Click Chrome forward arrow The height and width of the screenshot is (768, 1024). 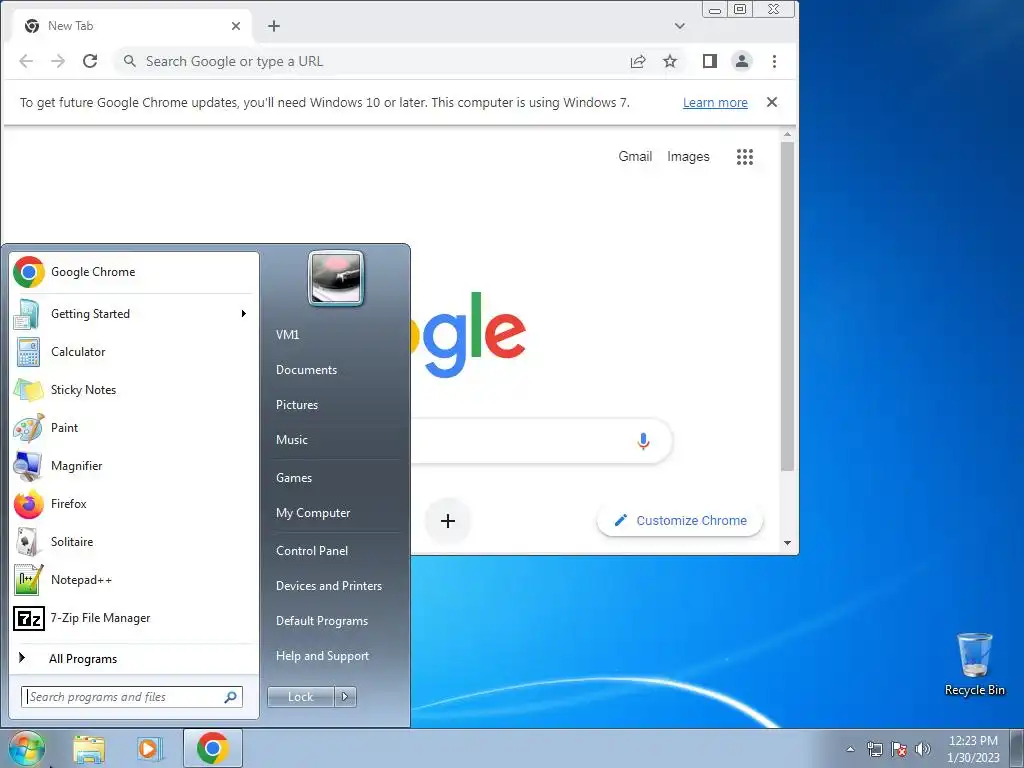point(58,61)
